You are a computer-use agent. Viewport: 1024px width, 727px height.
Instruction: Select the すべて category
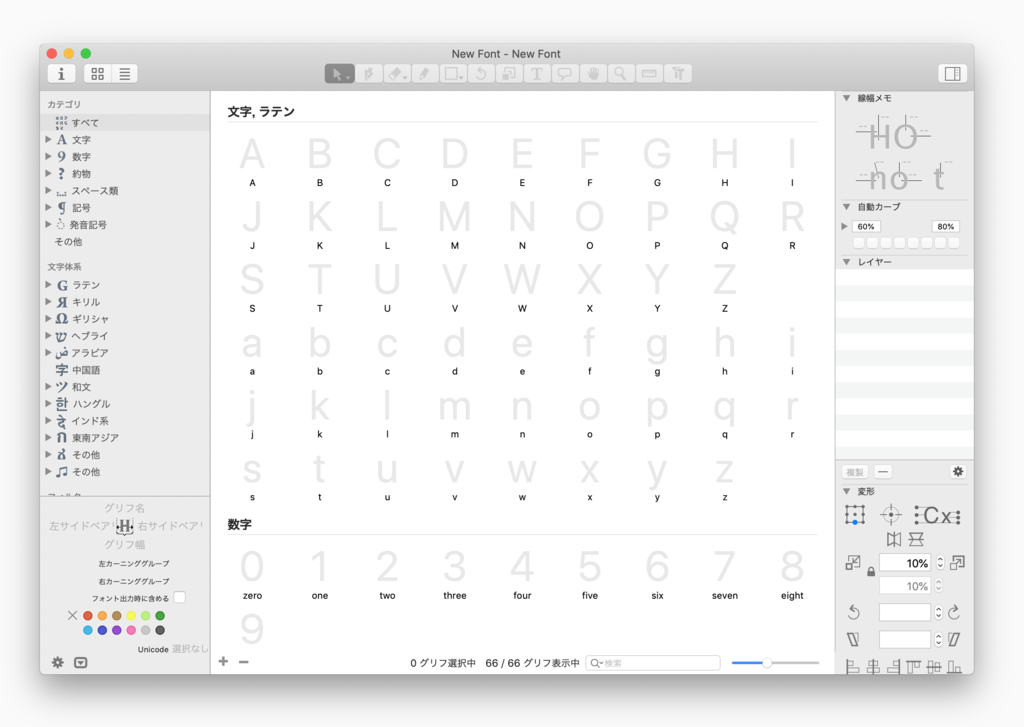(125, 122)
